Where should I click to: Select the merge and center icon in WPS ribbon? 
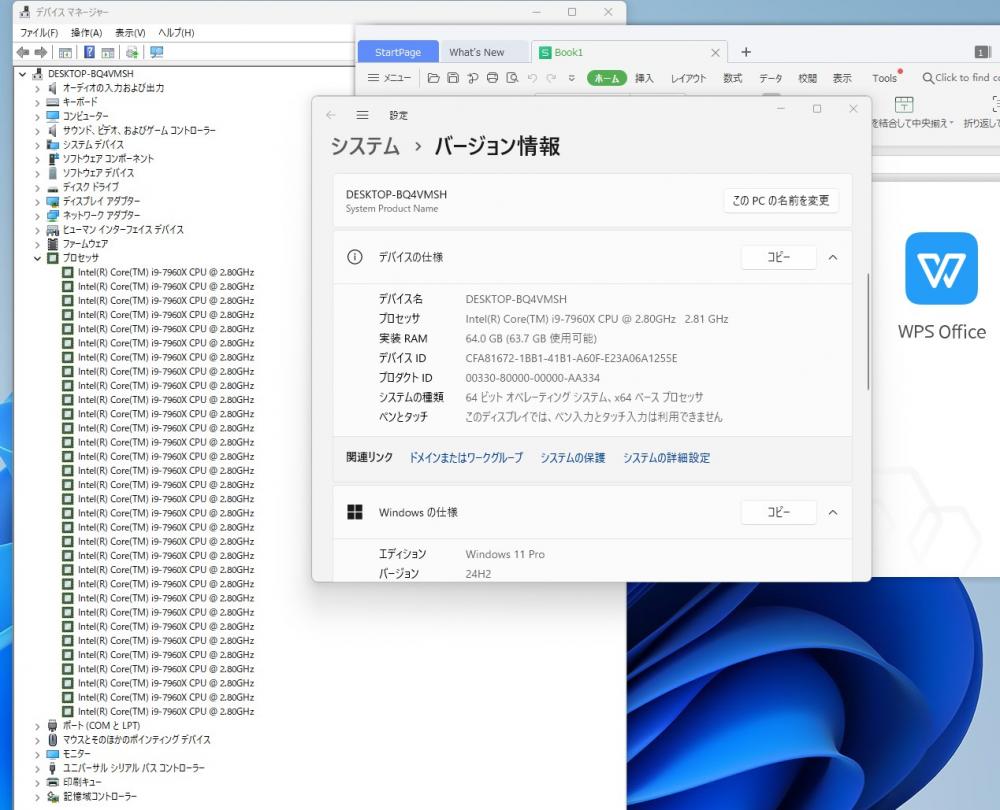904,104
